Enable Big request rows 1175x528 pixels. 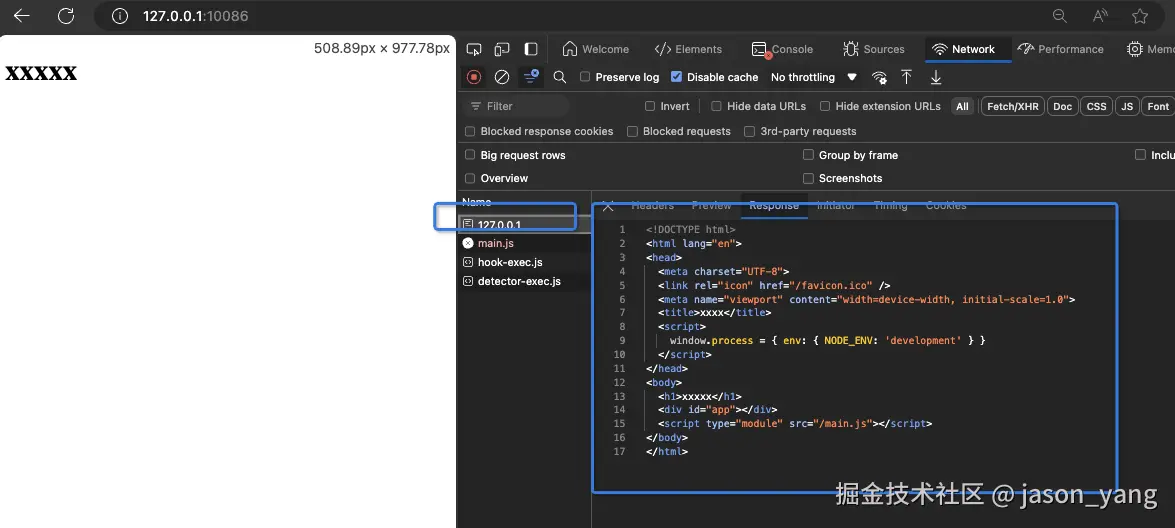[x=470, y=155]
